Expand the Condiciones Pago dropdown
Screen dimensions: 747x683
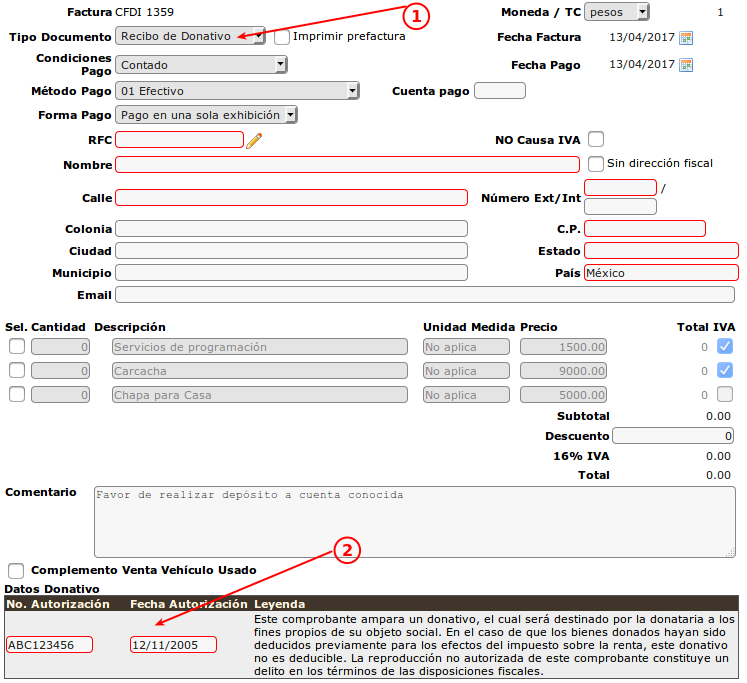pos(201,65)
